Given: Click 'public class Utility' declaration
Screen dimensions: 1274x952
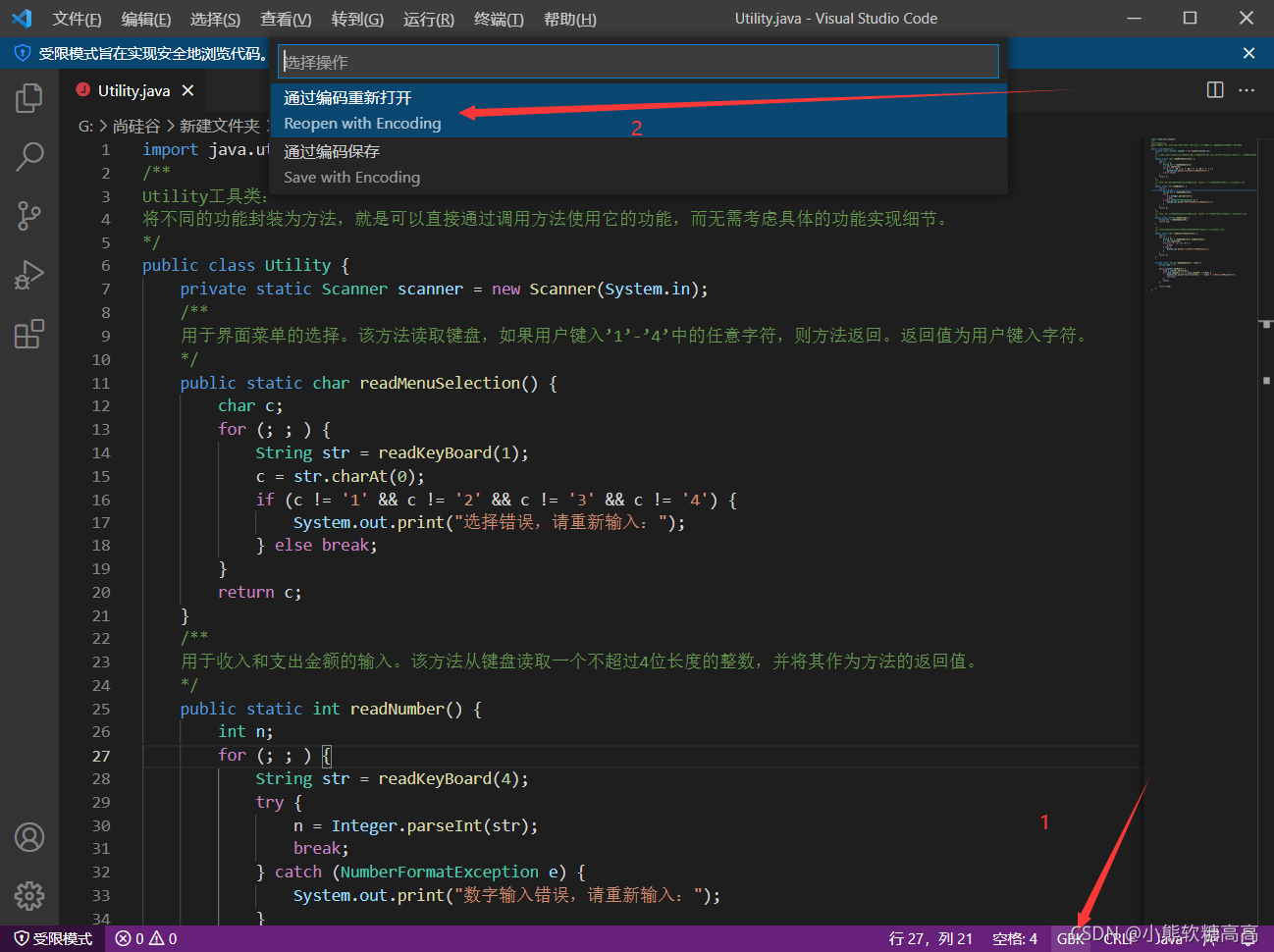Looking at the screenshot, I should [237, 266].
